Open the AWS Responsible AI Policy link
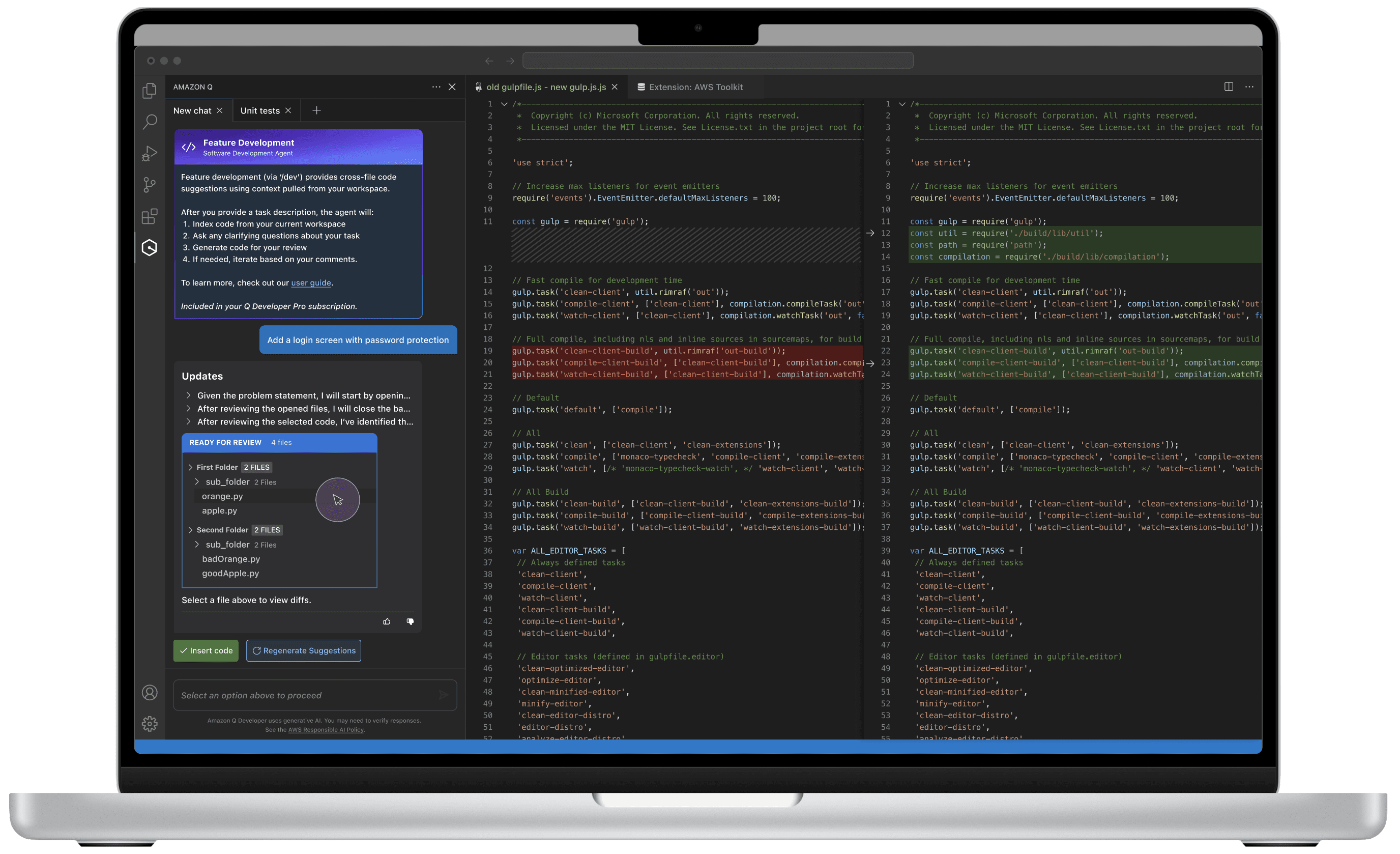Image resolution: width=1400 pixels, height=854 pixels. pyautogui.click(x=326, y=729)
